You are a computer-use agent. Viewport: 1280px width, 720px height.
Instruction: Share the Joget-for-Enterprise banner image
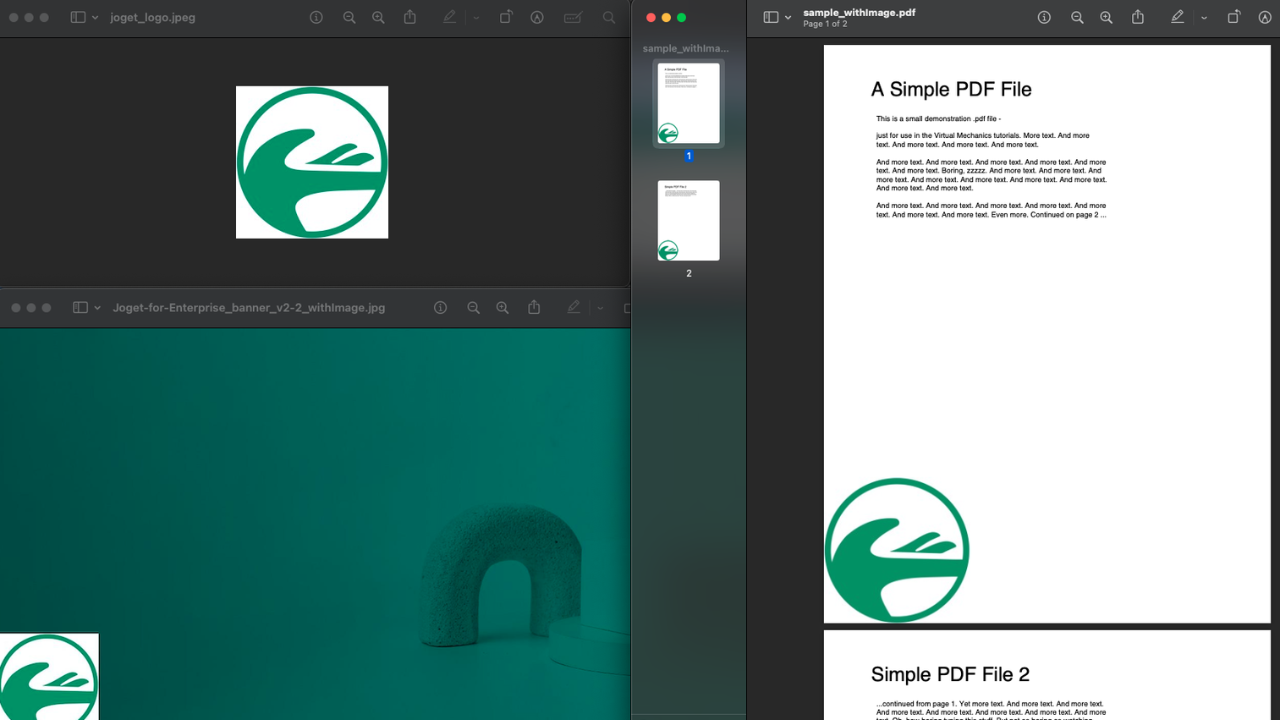(534, 308)
